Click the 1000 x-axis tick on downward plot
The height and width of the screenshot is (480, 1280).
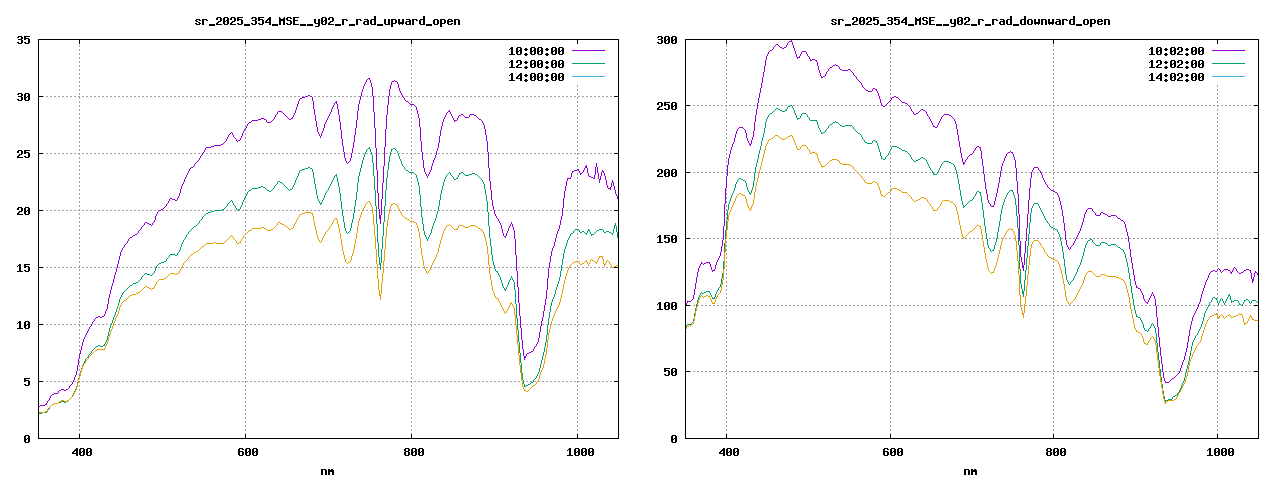click(x=1217, y=452)
